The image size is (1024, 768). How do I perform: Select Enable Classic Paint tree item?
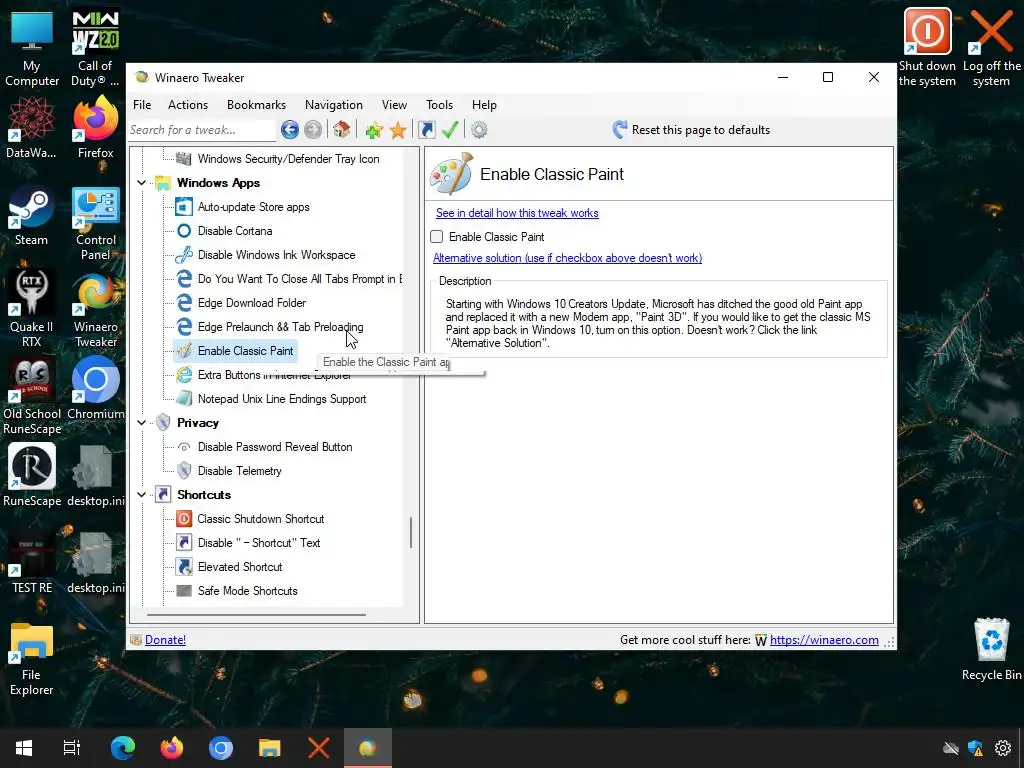pyautogui.click(x=245, y=351)
